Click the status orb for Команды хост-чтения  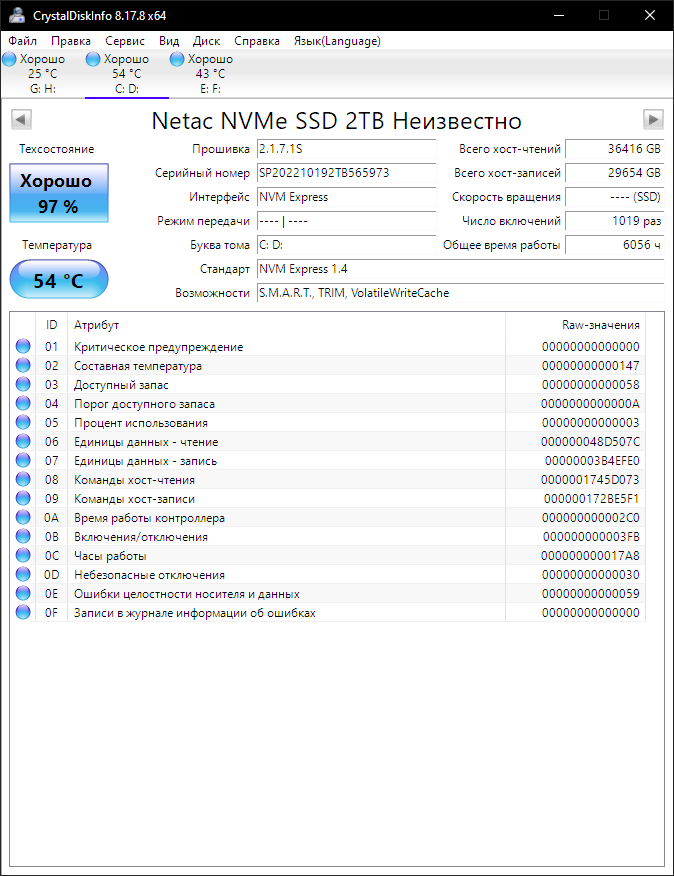(x=23, y=479)
